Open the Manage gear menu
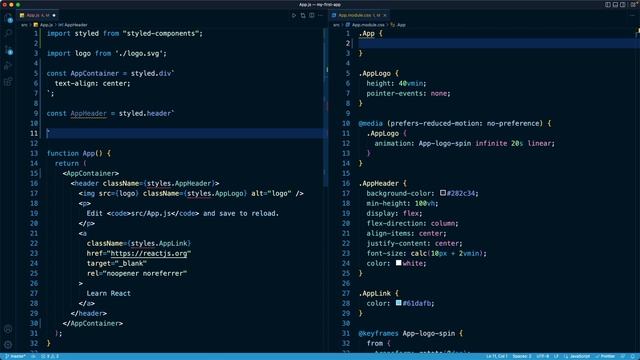The height and width of the screenshot is (360, 640). pos(8,345)
